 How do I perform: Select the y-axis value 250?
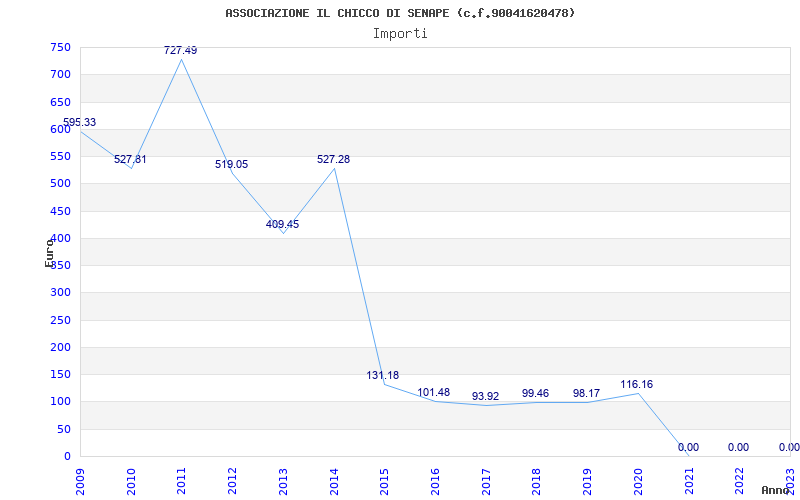tap(60, 320)
